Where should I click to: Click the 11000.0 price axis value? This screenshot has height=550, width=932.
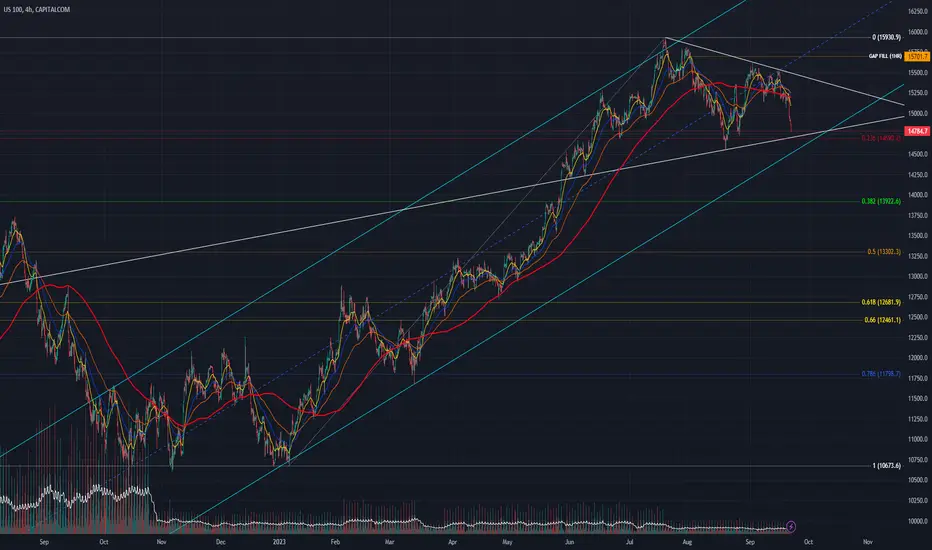918,439
